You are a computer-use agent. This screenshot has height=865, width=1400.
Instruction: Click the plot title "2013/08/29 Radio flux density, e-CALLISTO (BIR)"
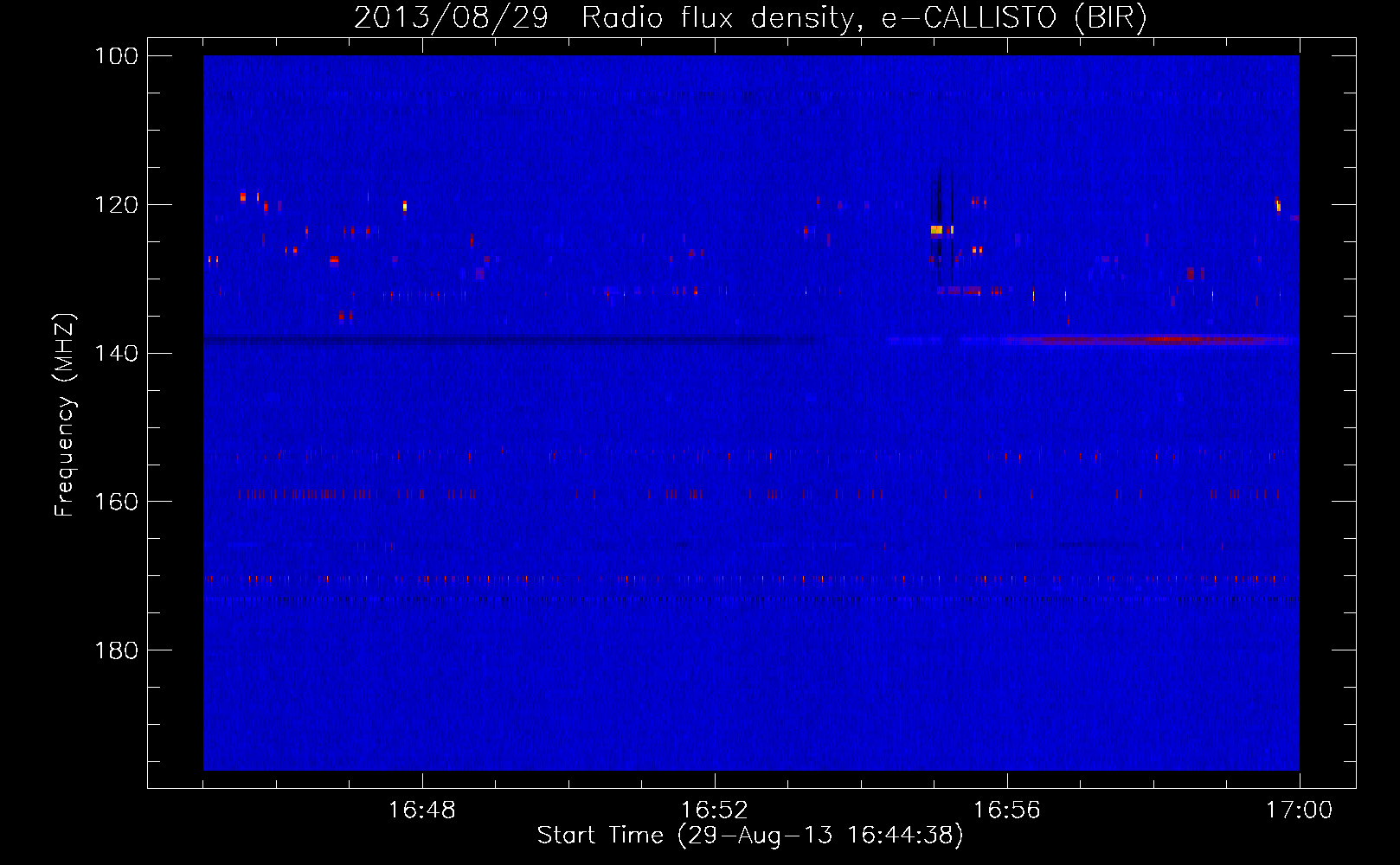tap(750, 17)
